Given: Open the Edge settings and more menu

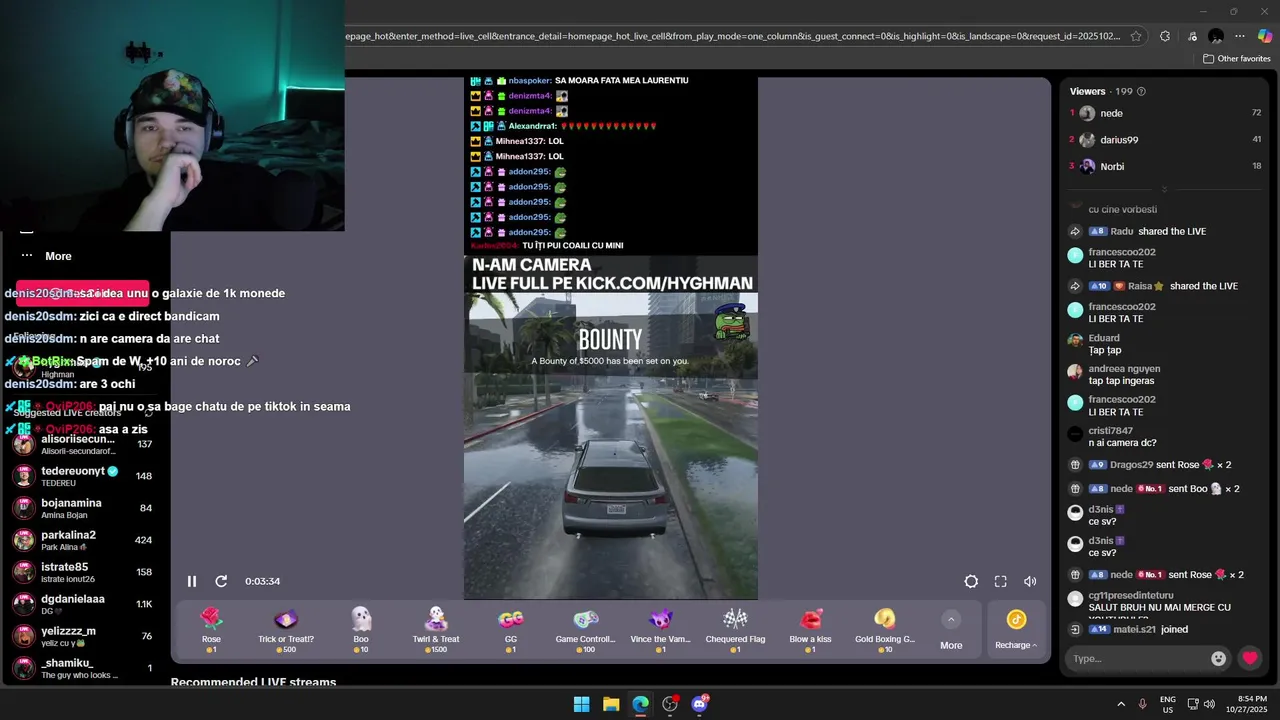Looking at the screenshot, I should click(x=1241, y=36).
